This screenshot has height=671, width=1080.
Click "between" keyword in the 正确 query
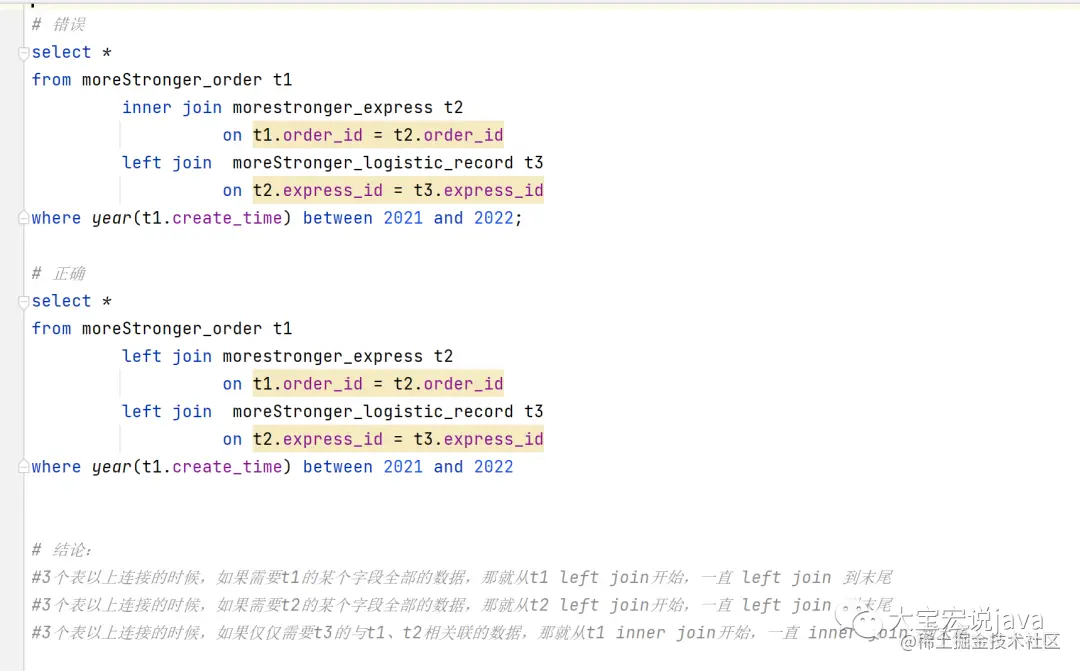[338, 467]
